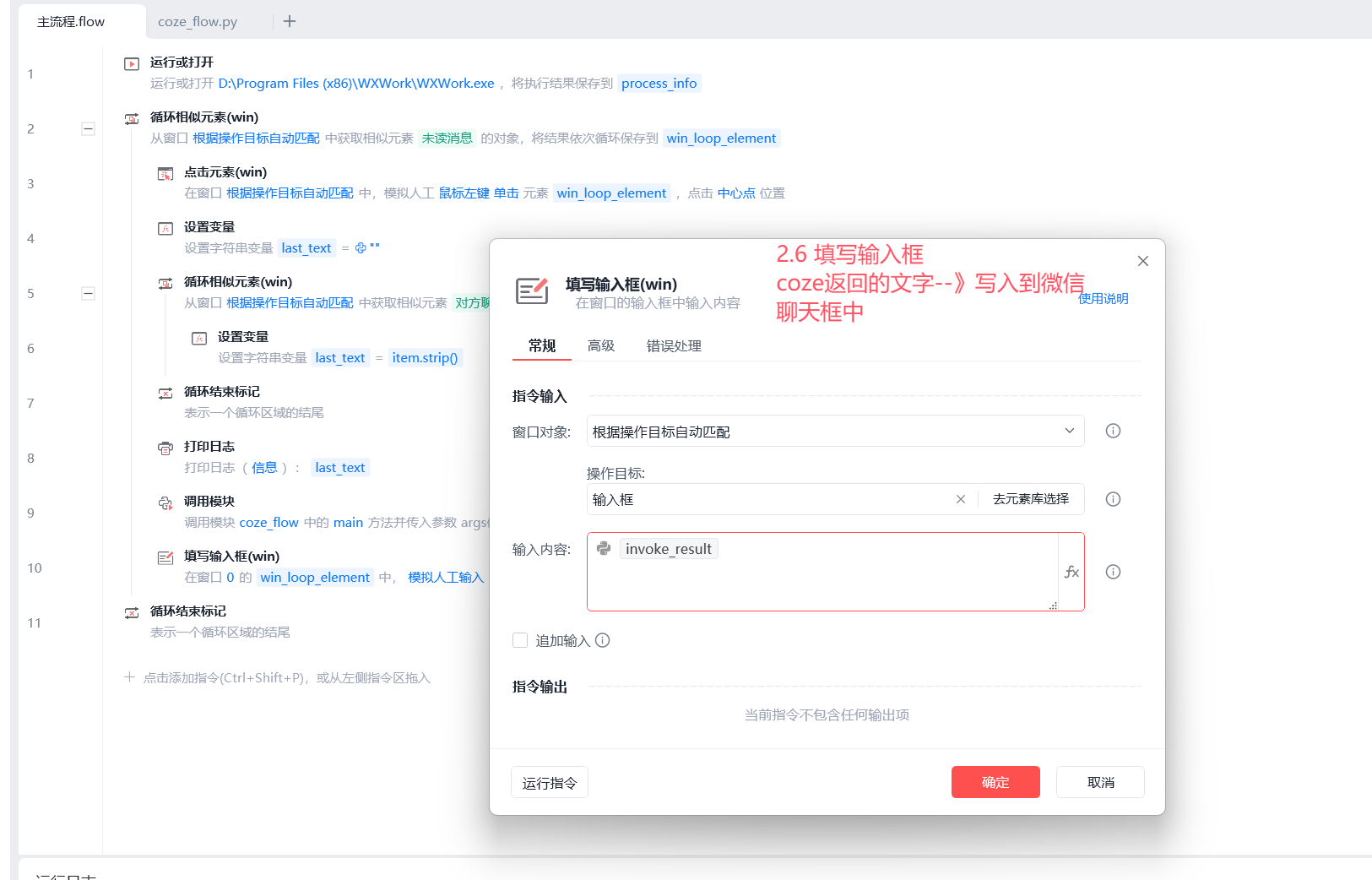Open the 高级 tab in the dialog
1372x880 pixels.
(601, 345)
